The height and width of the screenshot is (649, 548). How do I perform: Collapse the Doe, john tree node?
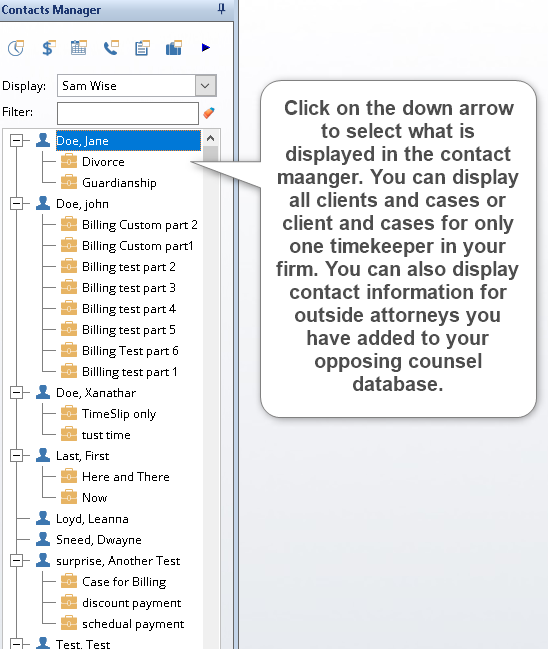[16, 204]
